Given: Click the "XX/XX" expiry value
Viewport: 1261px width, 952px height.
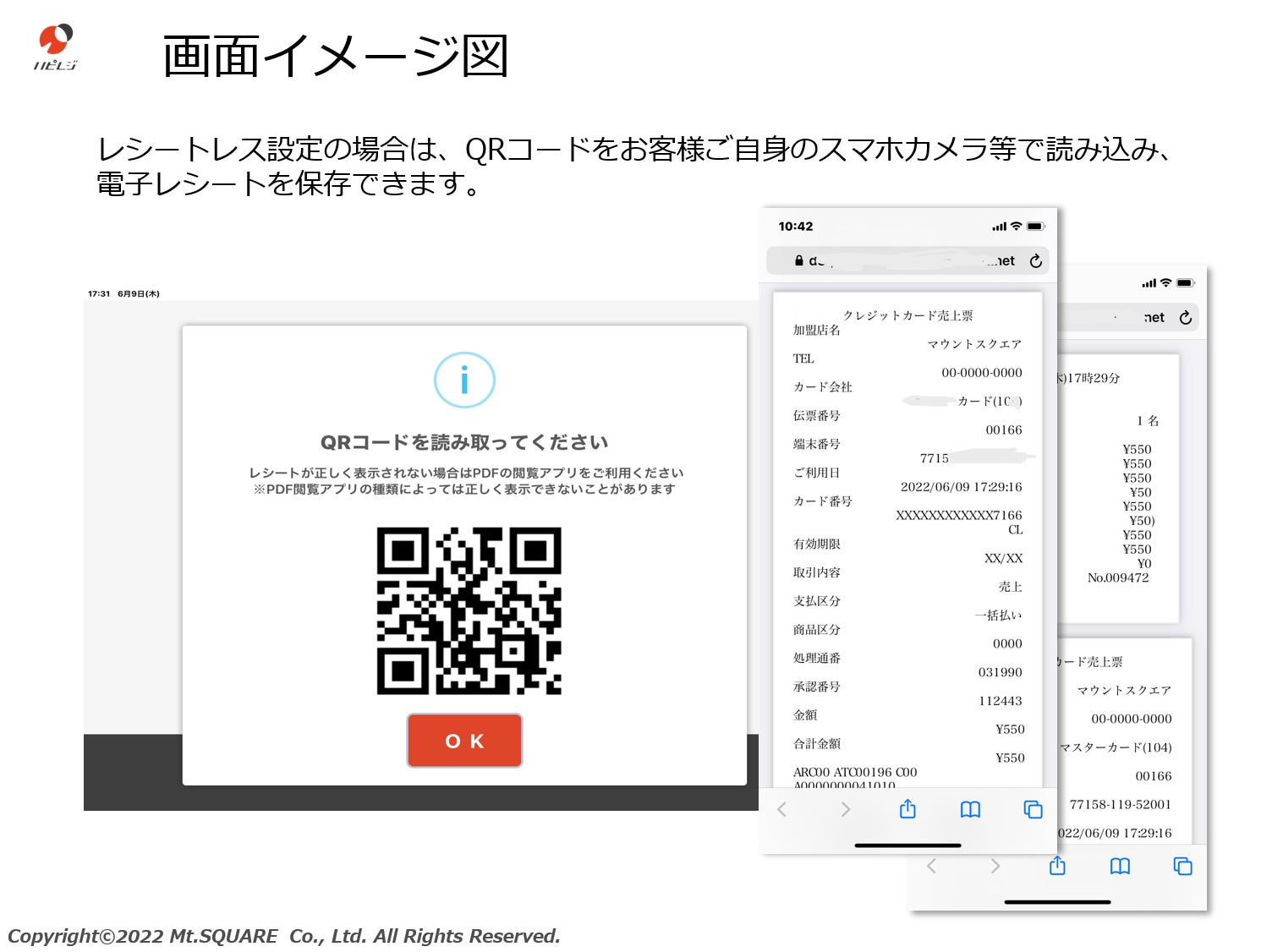Looking at the screenshot, I should point(1004,558).
